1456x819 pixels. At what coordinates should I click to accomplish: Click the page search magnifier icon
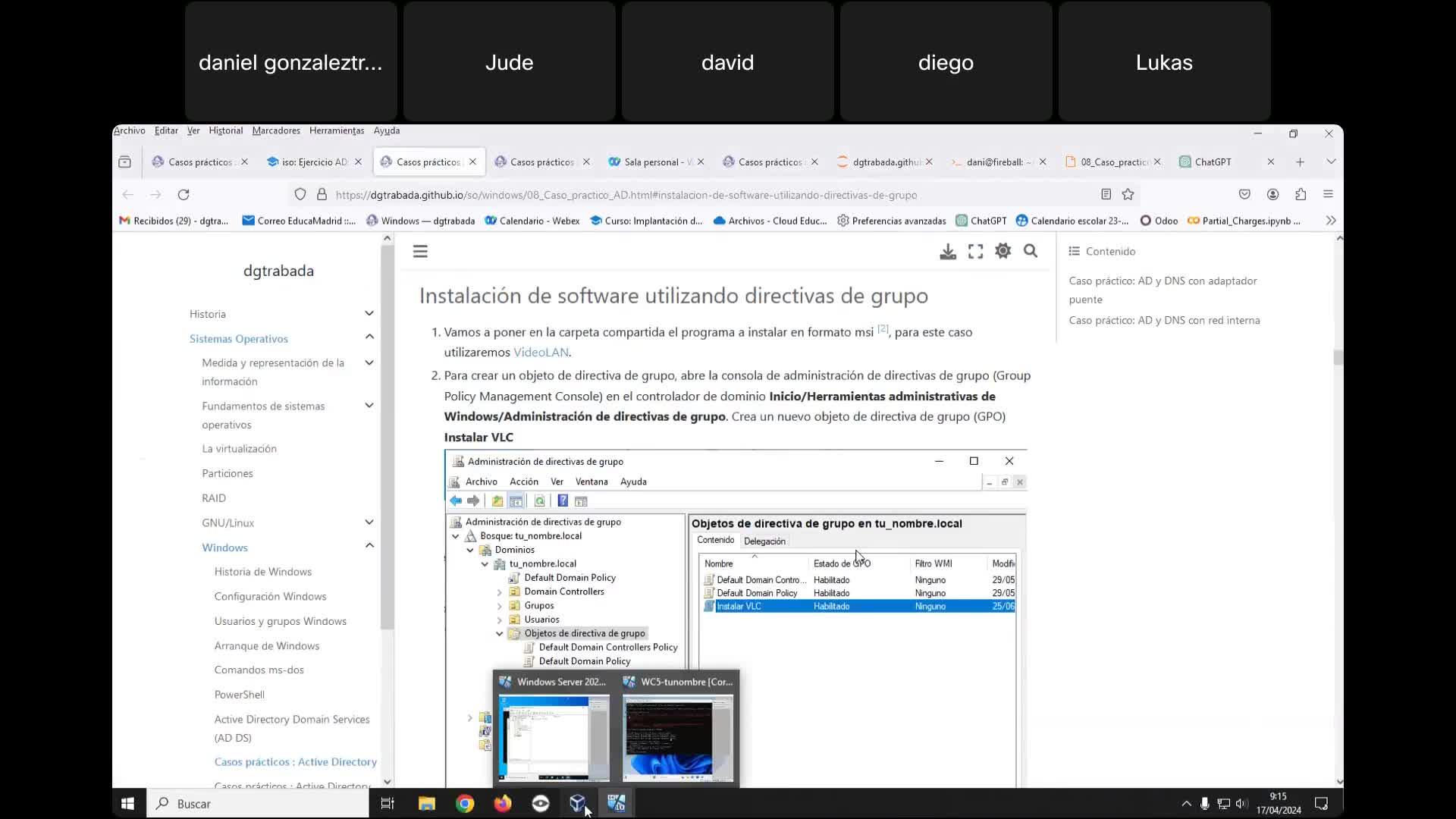[1031, 251]
